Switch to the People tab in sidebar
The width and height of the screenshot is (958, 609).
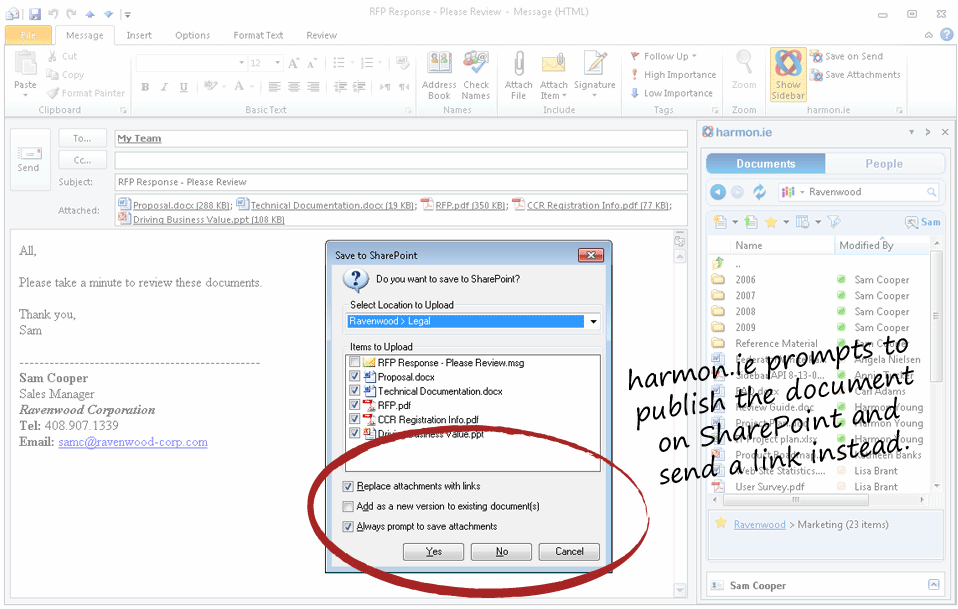click(x=883, y=164)
